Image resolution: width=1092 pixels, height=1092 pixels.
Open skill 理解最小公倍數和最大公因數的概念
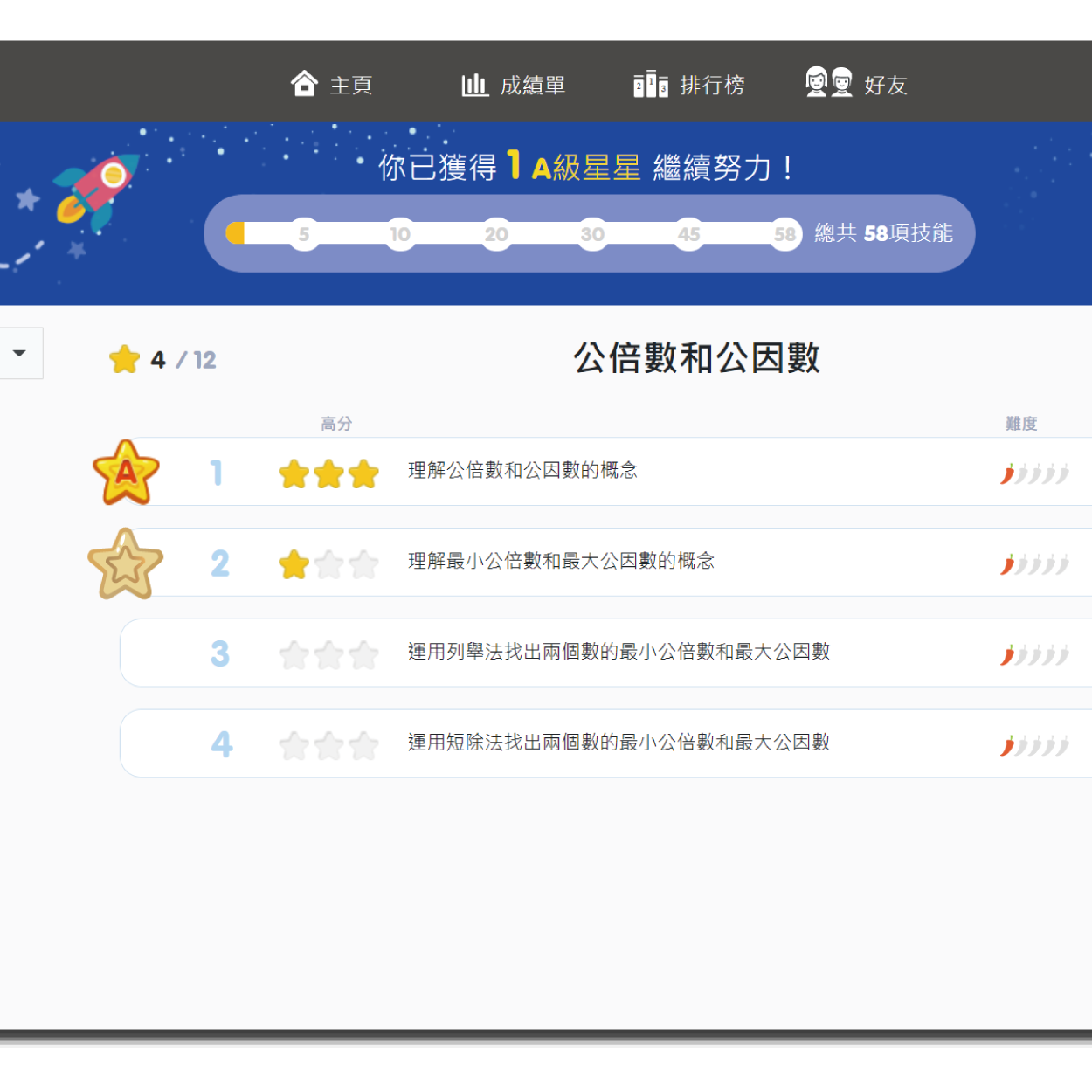click(x=561, y=562)
